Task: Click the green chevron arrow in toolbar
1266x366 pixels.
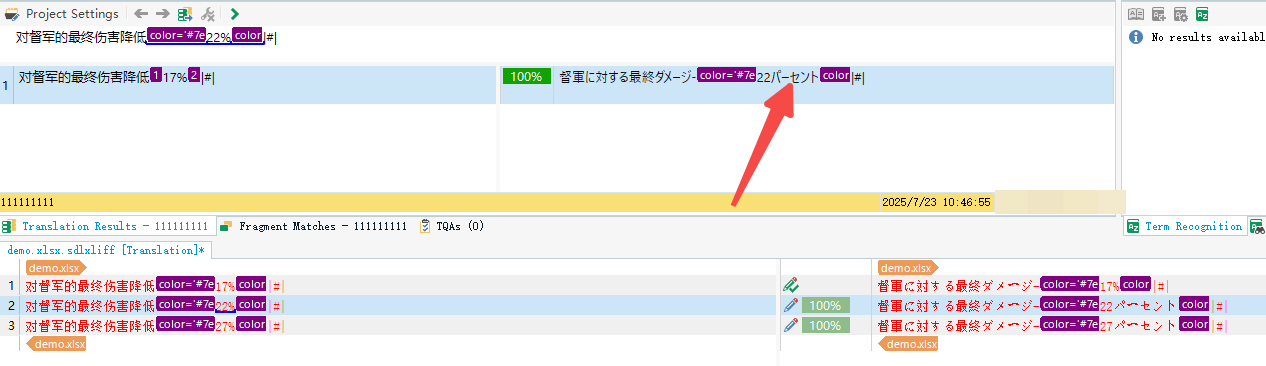Action: [235, 14]
